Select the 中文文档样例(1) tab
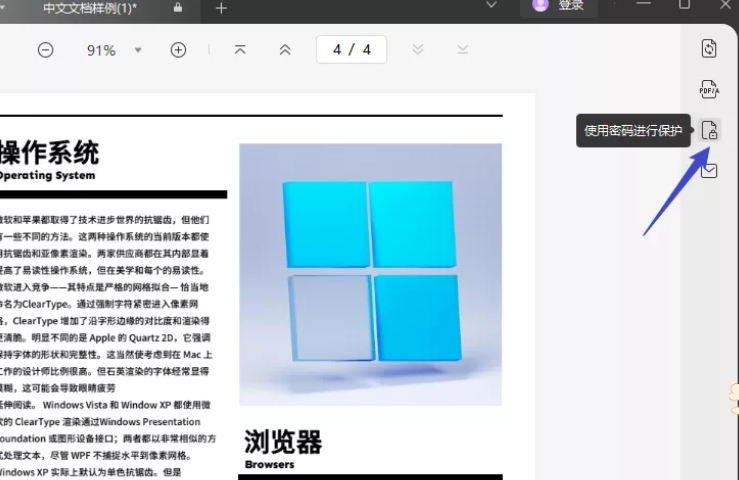The height and width of the screenshot is (480, 739). pos(90,8)
